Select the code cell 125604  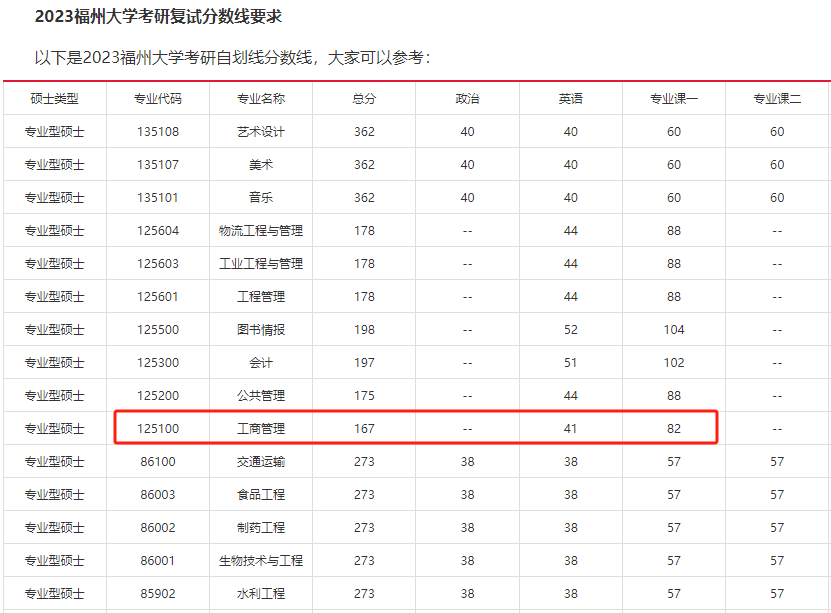158,230
